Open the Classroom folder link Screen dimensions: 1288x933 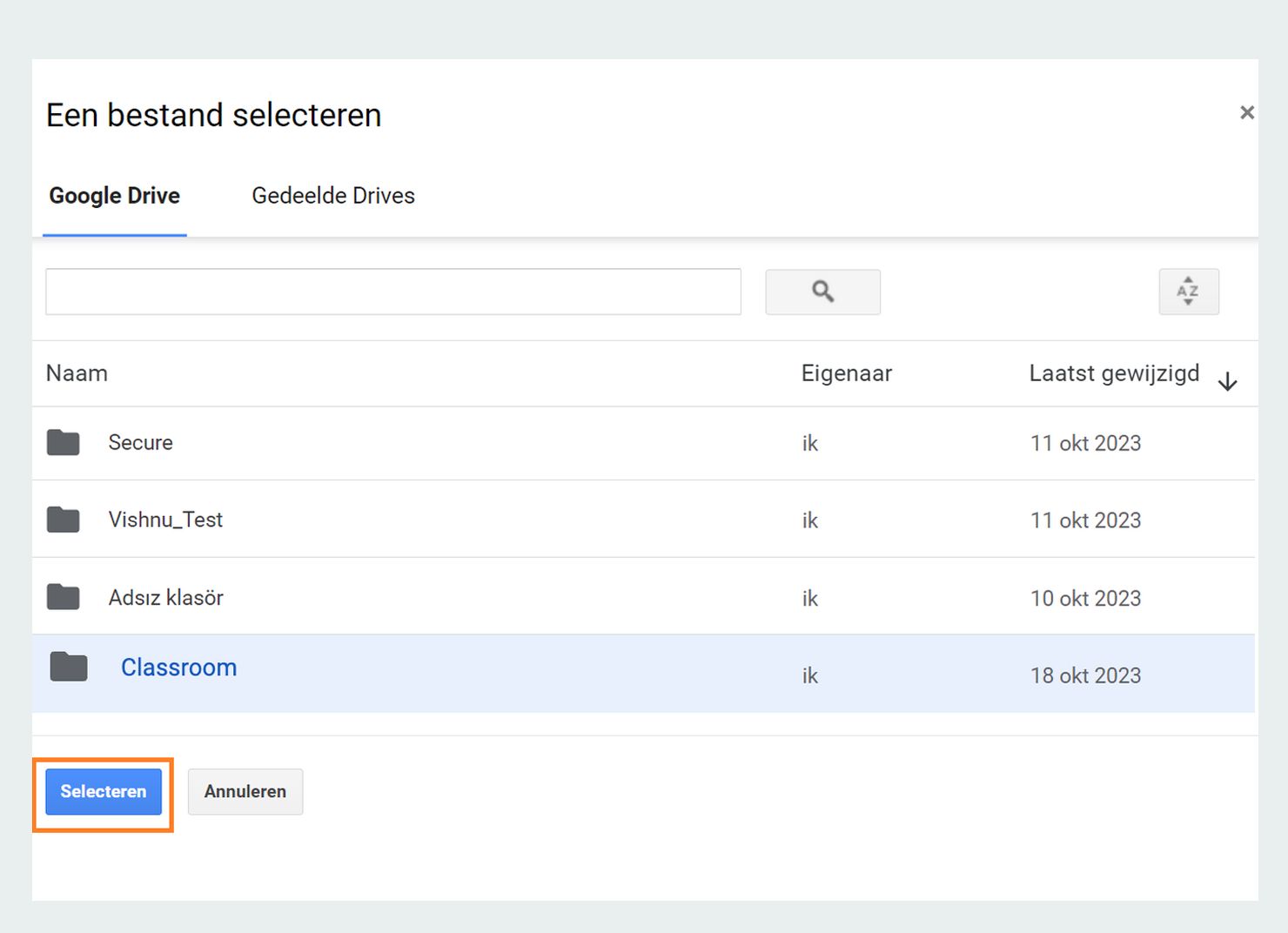(x=178, y=668)
